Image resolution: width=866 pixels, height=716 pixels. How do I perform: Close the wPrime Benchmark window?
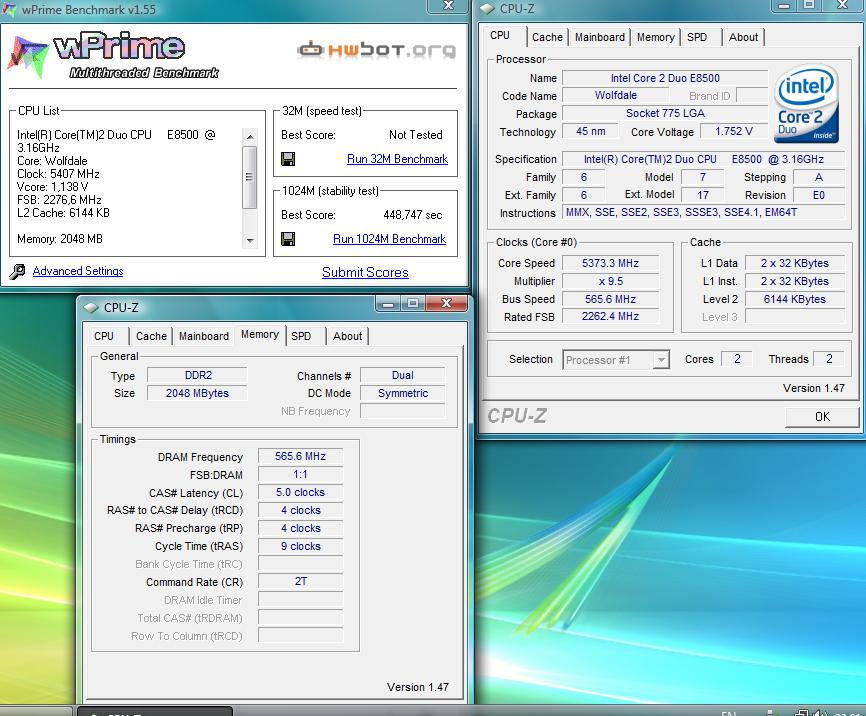click(448, 6)
